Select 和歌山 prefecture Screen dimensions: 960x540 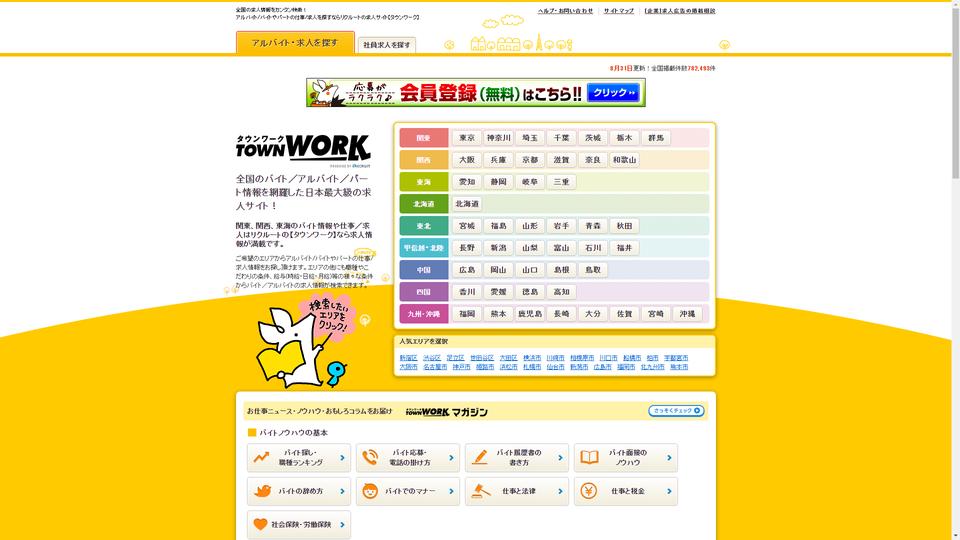[624, 160]
